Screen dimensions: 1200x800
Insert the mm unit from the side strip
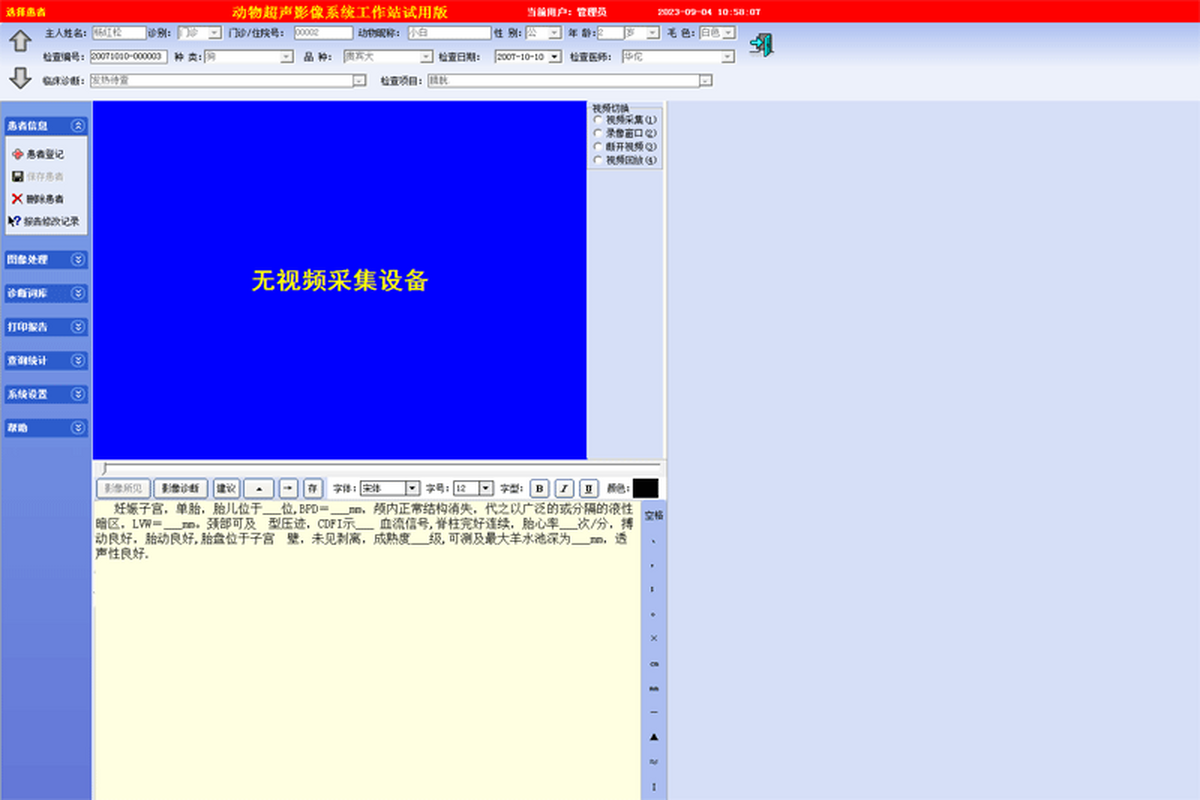coord(654,688)
